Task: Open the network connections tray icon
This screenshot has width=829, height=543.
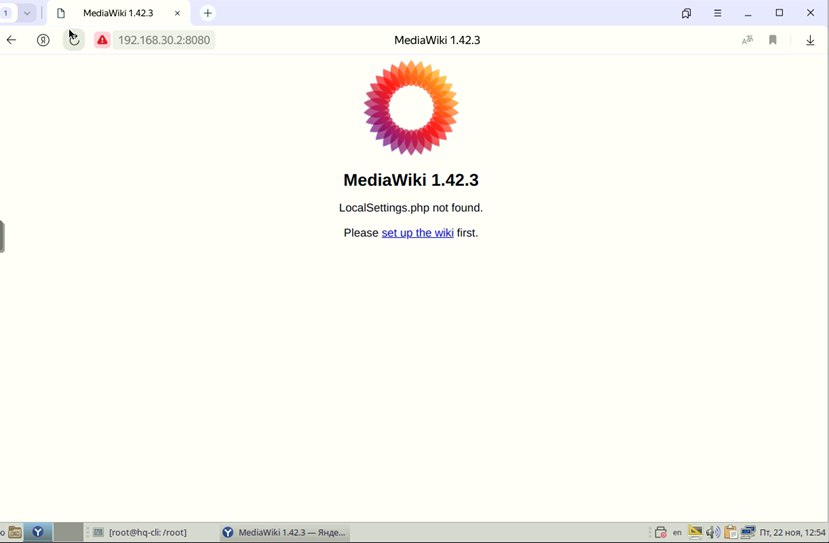Action: [748, 532]
